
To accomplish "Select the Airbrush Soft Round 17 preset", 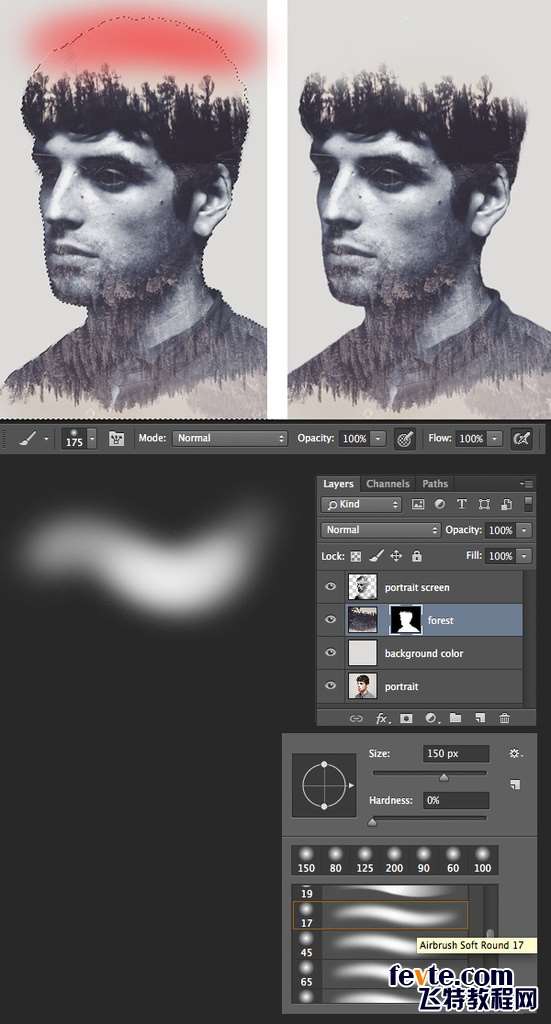I will pos(381,915).
